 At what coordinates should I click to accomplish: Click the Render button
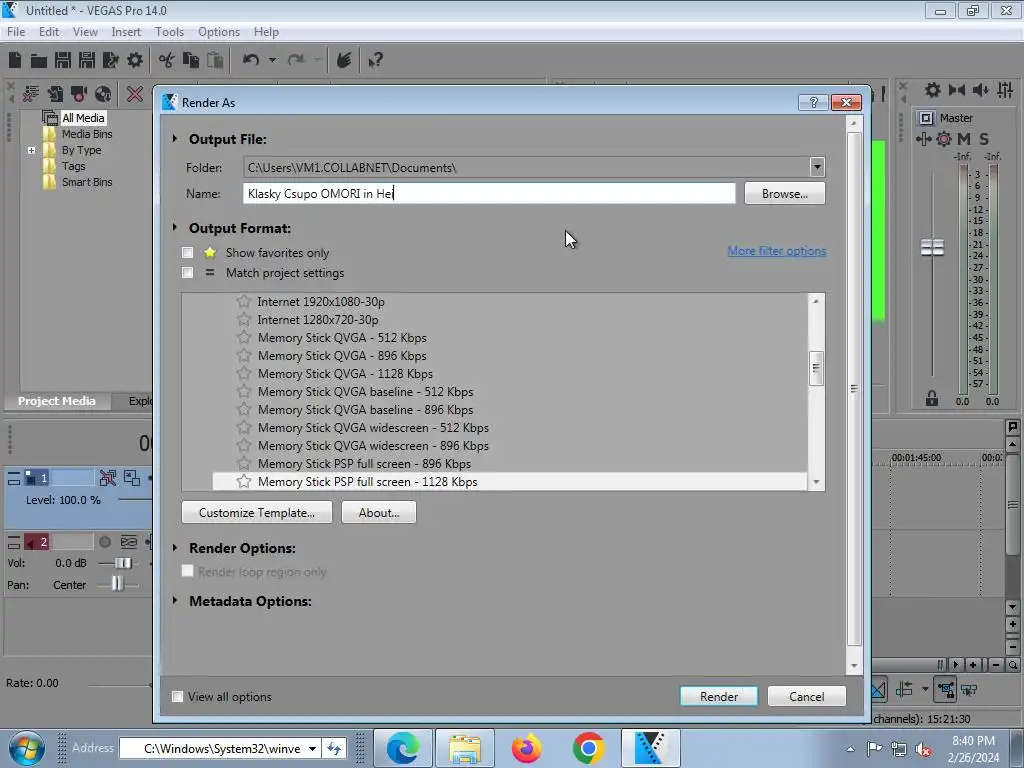coord(718,696)
